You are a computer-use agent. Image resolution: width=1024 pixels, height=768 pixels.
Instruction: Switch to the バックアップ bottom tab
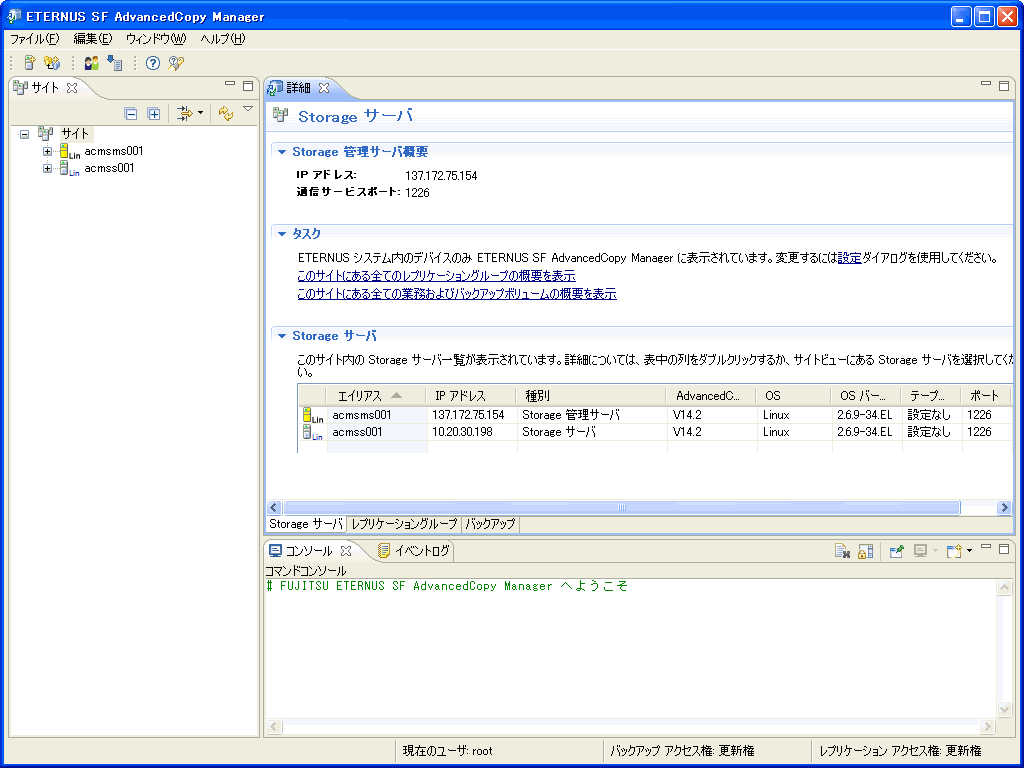point(490,524)
